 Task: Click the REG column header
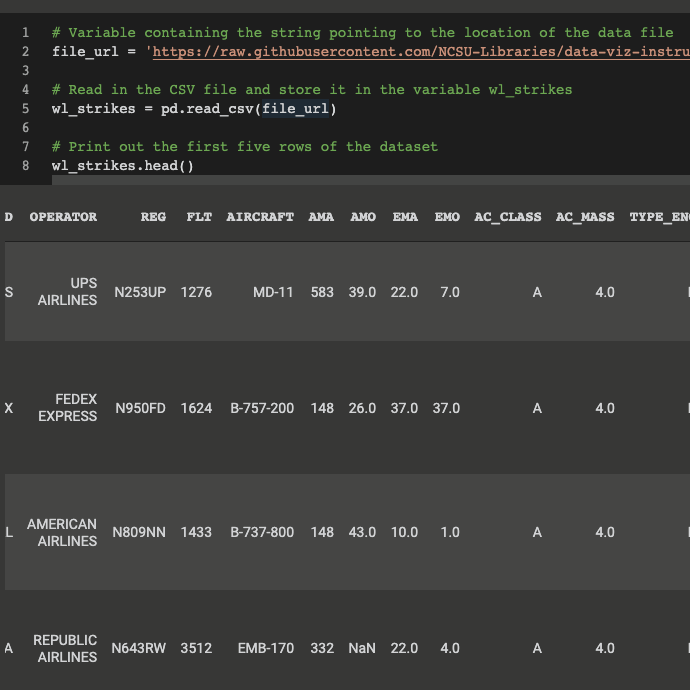[153, 217]
